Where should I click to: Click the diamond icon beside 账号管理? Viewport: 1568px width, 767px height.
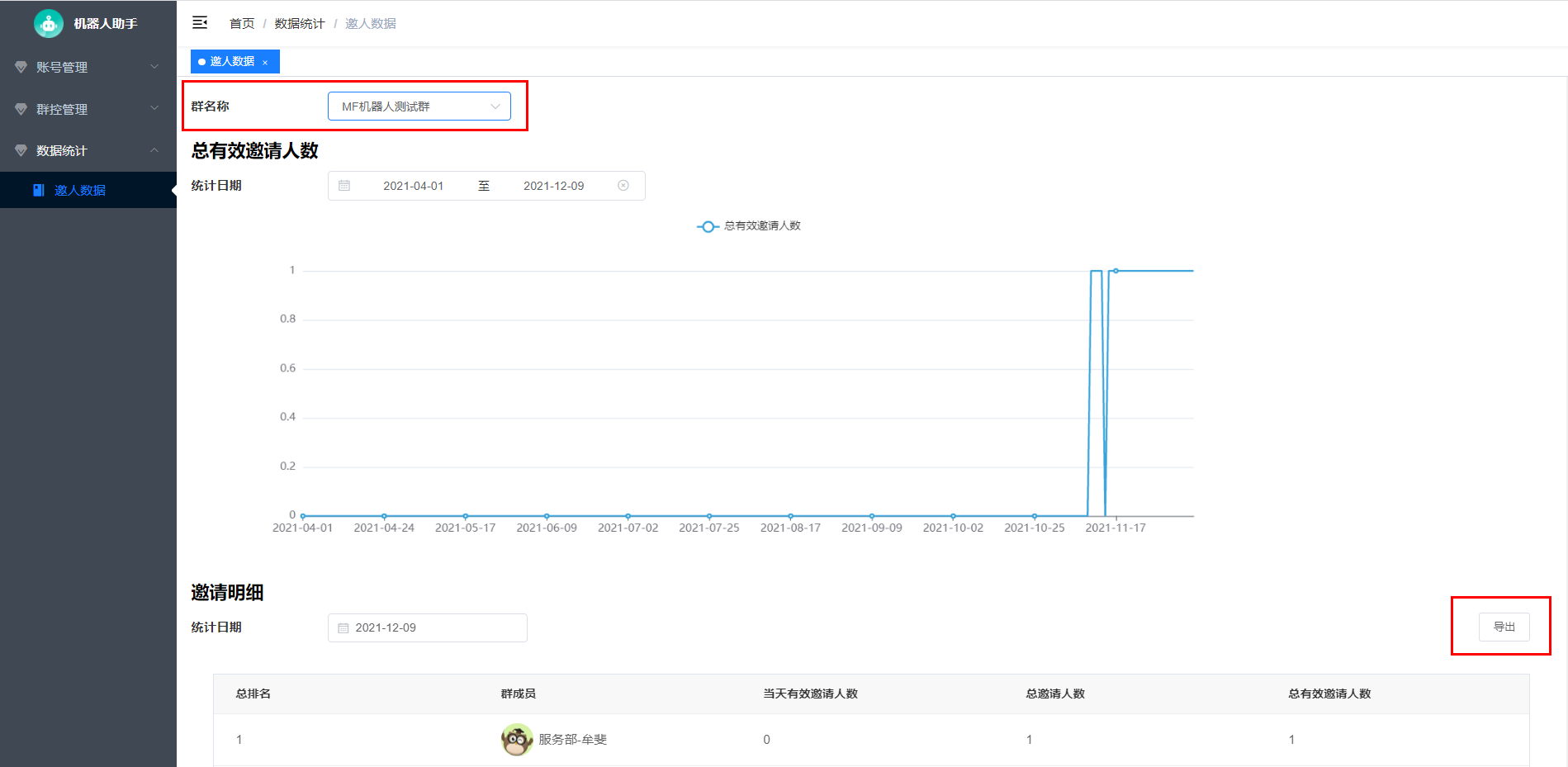tap(21, 67)
